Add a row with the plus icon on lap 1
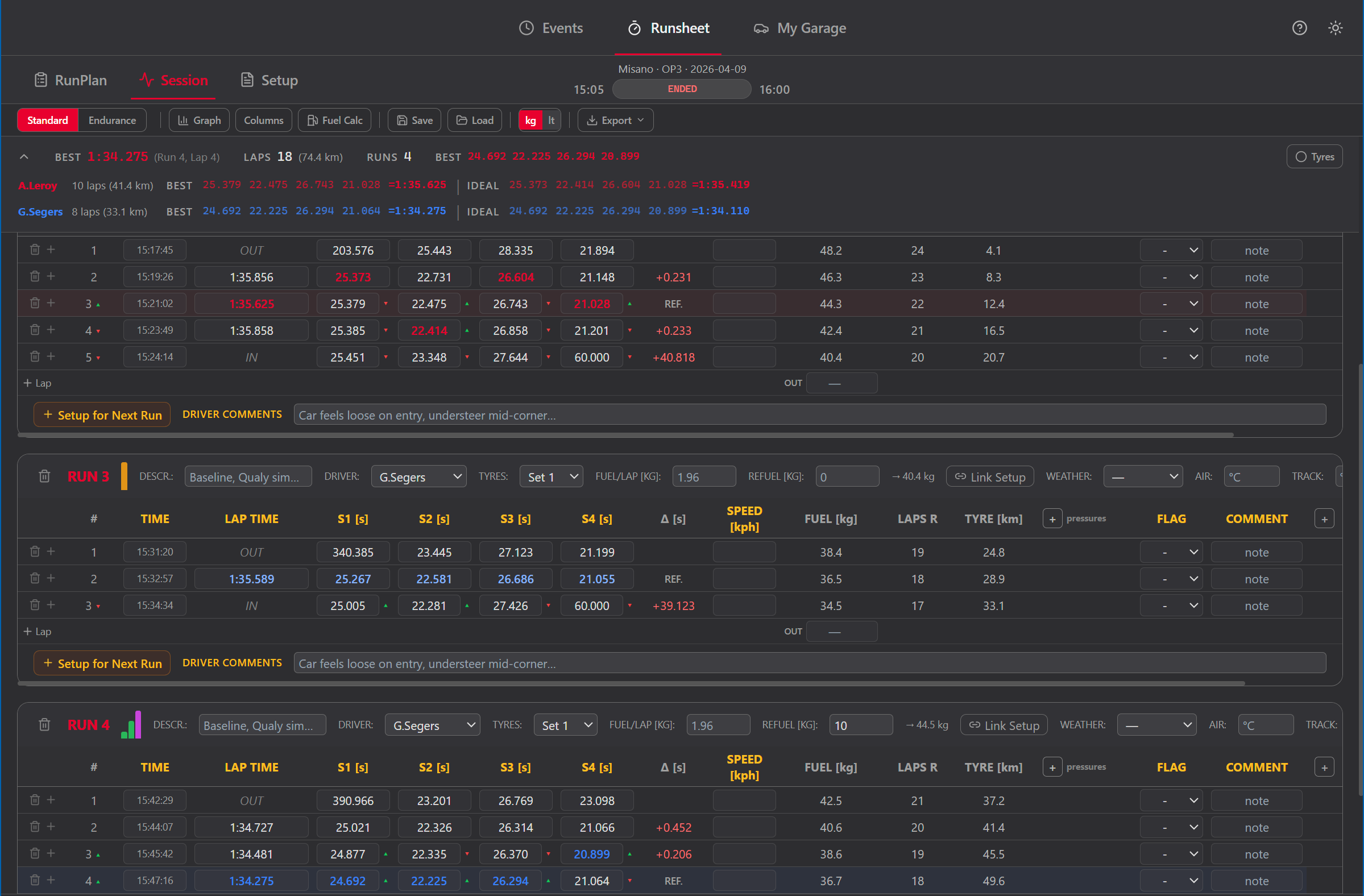Image resolution: width=1364 pixels, height=896 pixels. (x=51, y=250)
